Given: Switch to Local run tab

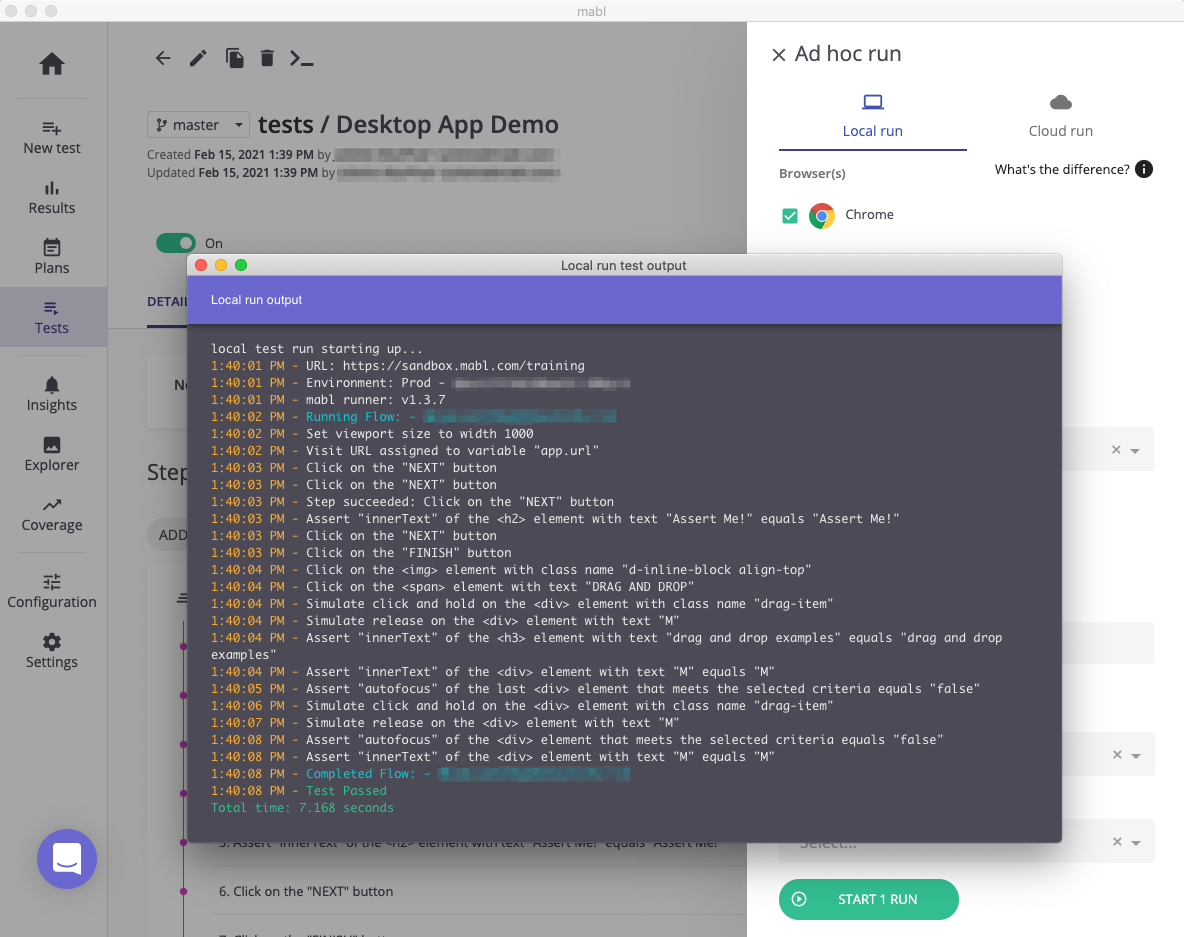Looking at the screenshot, I should pos(872,117).
